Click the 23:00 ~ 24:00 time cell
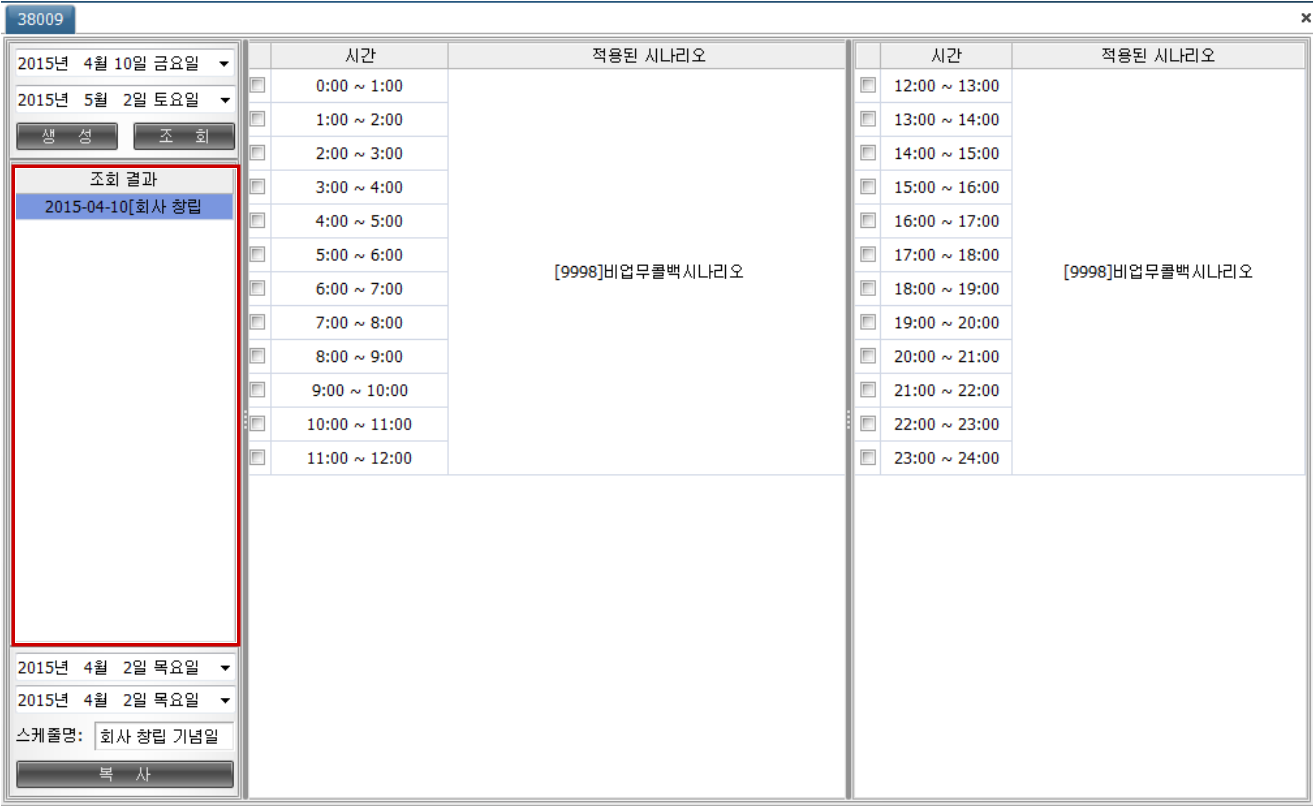 click(946, 458)
